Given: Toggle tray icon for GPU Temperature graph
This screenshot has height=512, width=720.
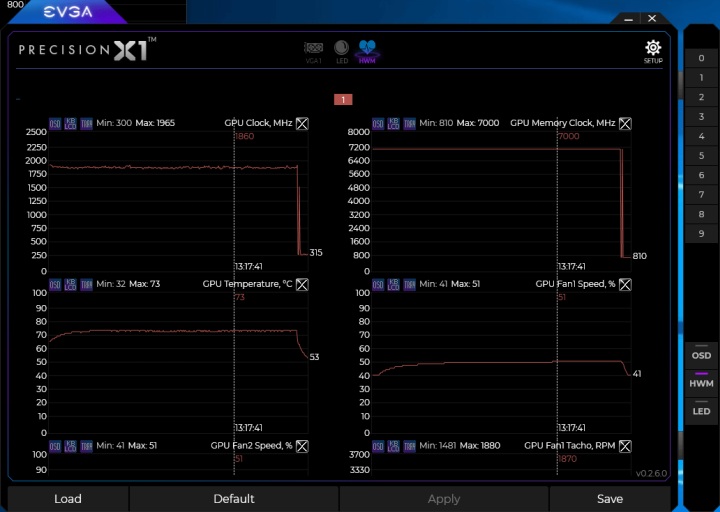Looking at the screenshot, I should point(86,285).
